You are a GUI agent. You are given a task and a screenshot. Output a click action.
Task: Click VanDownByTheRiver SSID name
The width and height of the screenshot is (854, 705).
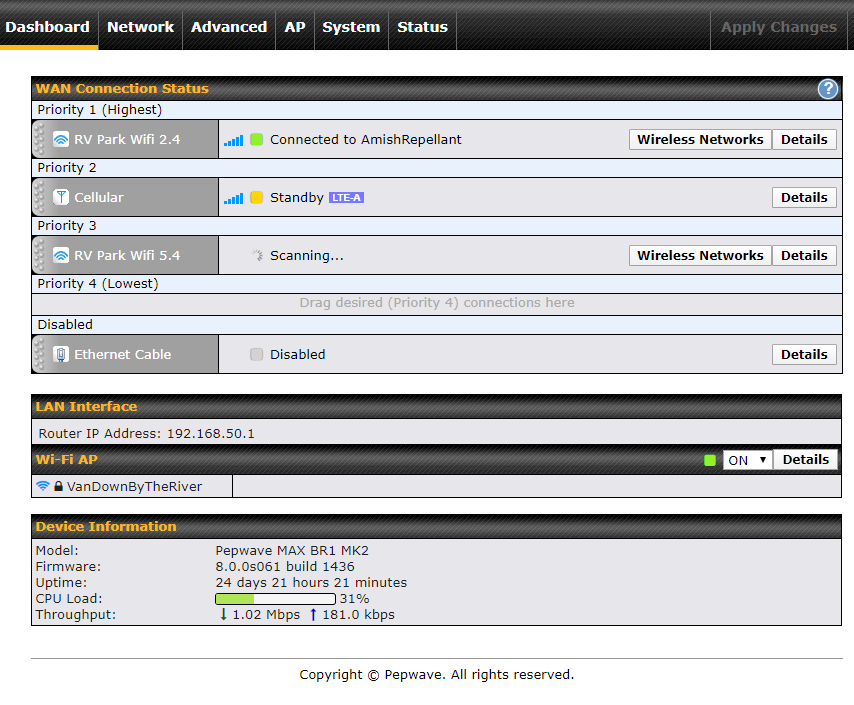(x=135, y=487)
